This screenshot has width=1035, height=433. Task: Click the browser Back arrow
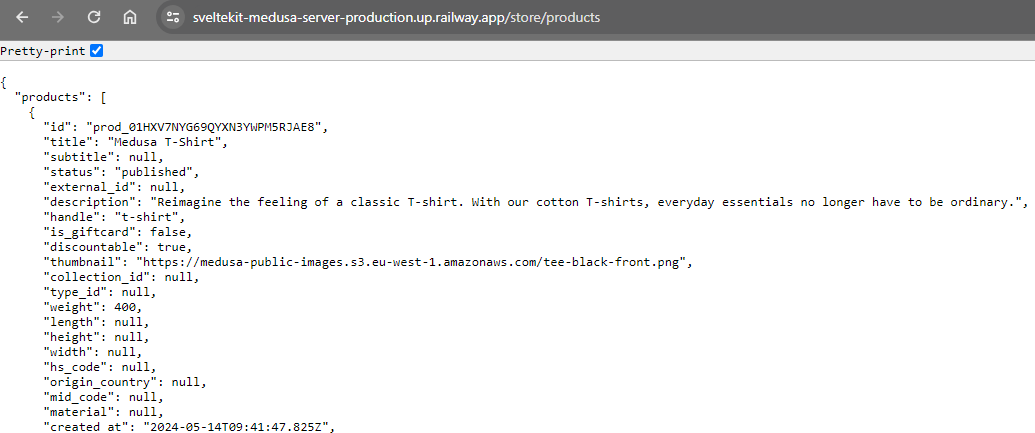[22, 18]
